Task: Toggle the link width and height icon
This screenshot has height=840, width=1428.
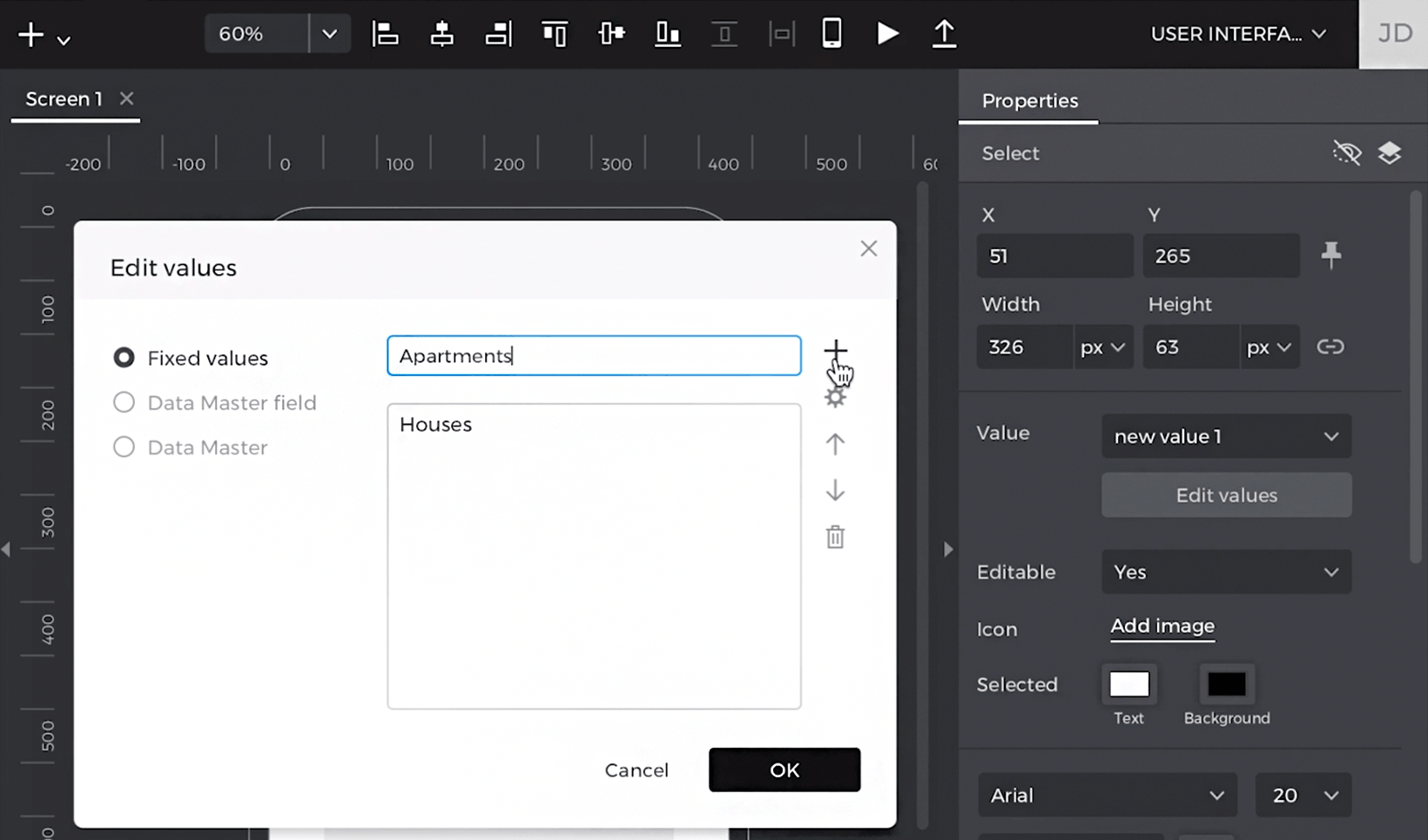Action: coord(1330,346)
